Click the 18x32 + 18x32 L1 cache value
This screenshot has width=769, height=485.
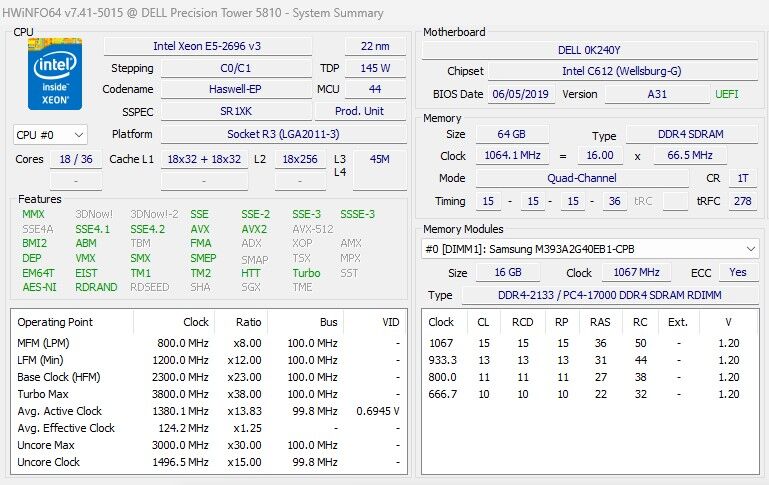[x=205, y=159]
